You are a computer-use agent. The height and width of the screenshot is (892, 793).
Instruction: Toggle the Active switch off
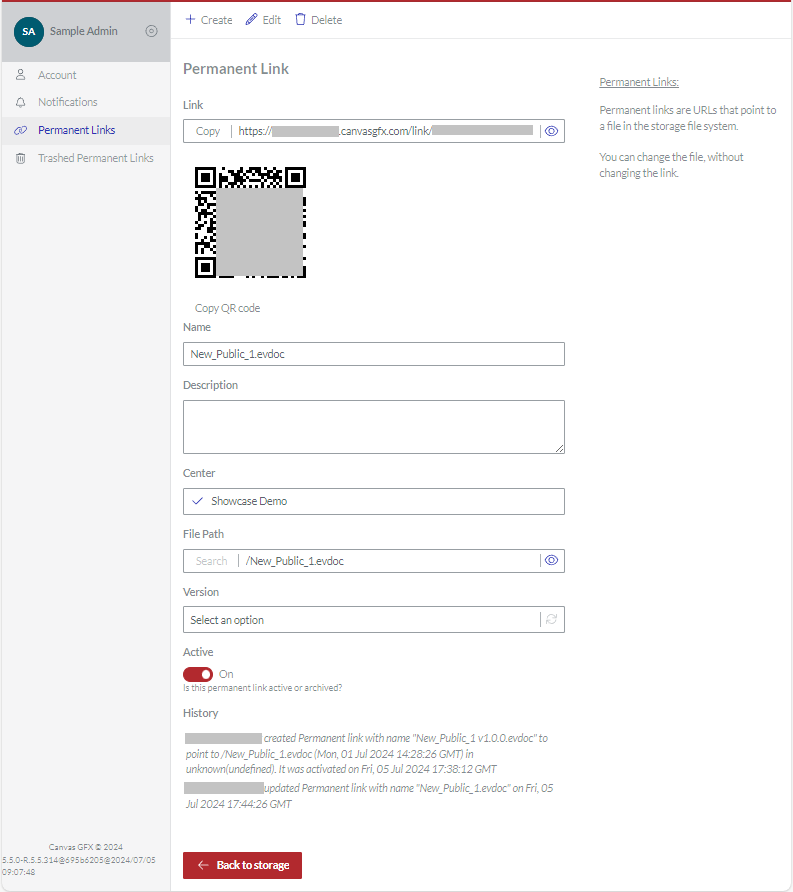198,674
